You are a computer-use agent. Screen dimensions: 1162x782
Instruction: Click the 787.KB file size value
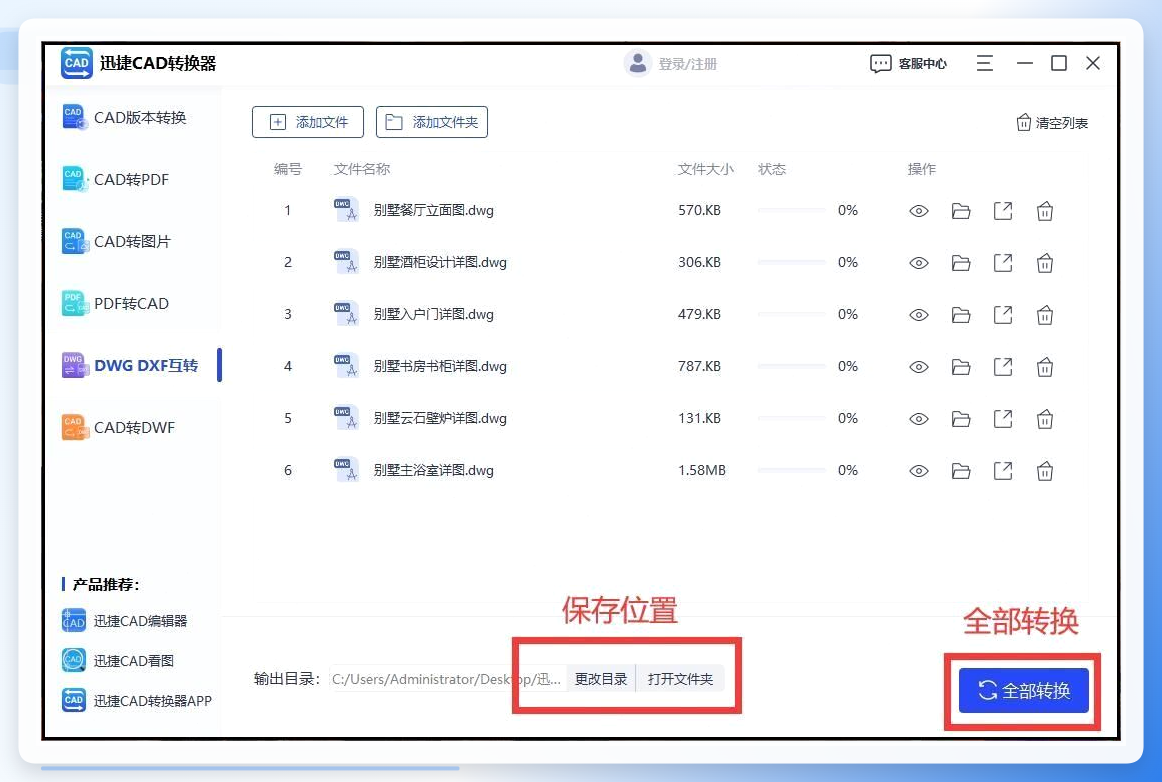(x=700, y=366)
